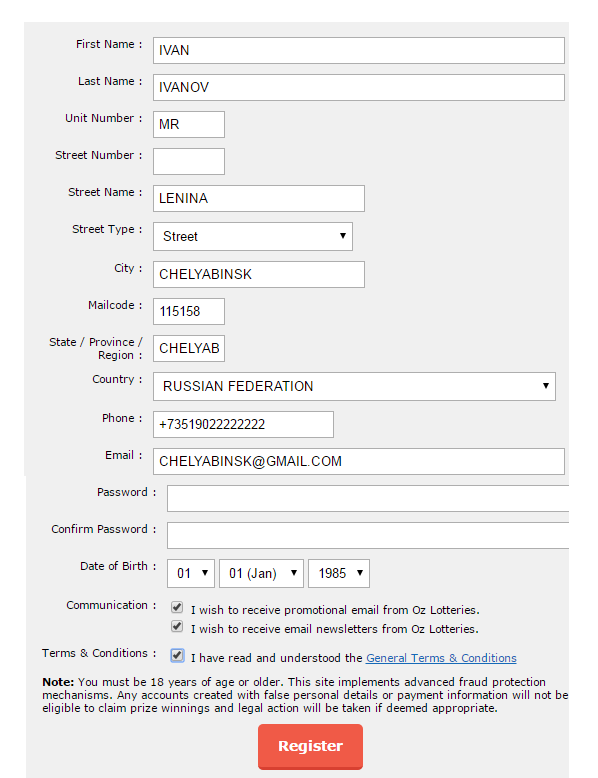Open the birth month dropdown

[x=261, y=574]
